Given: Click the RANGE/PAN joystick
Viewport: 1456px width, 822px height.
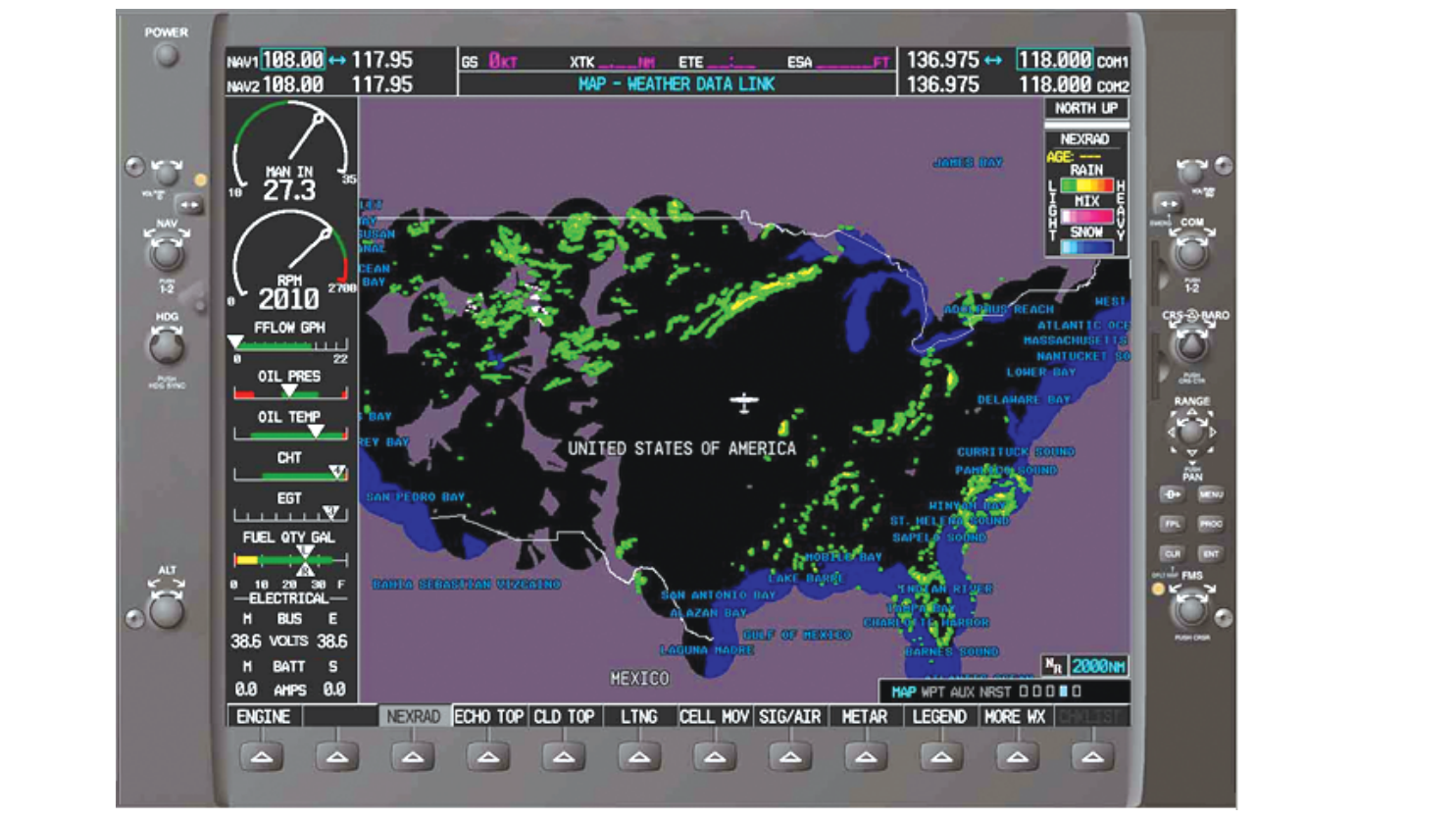Looking at the screenshot, I should pyautogui.click(x=1191, y=432).
